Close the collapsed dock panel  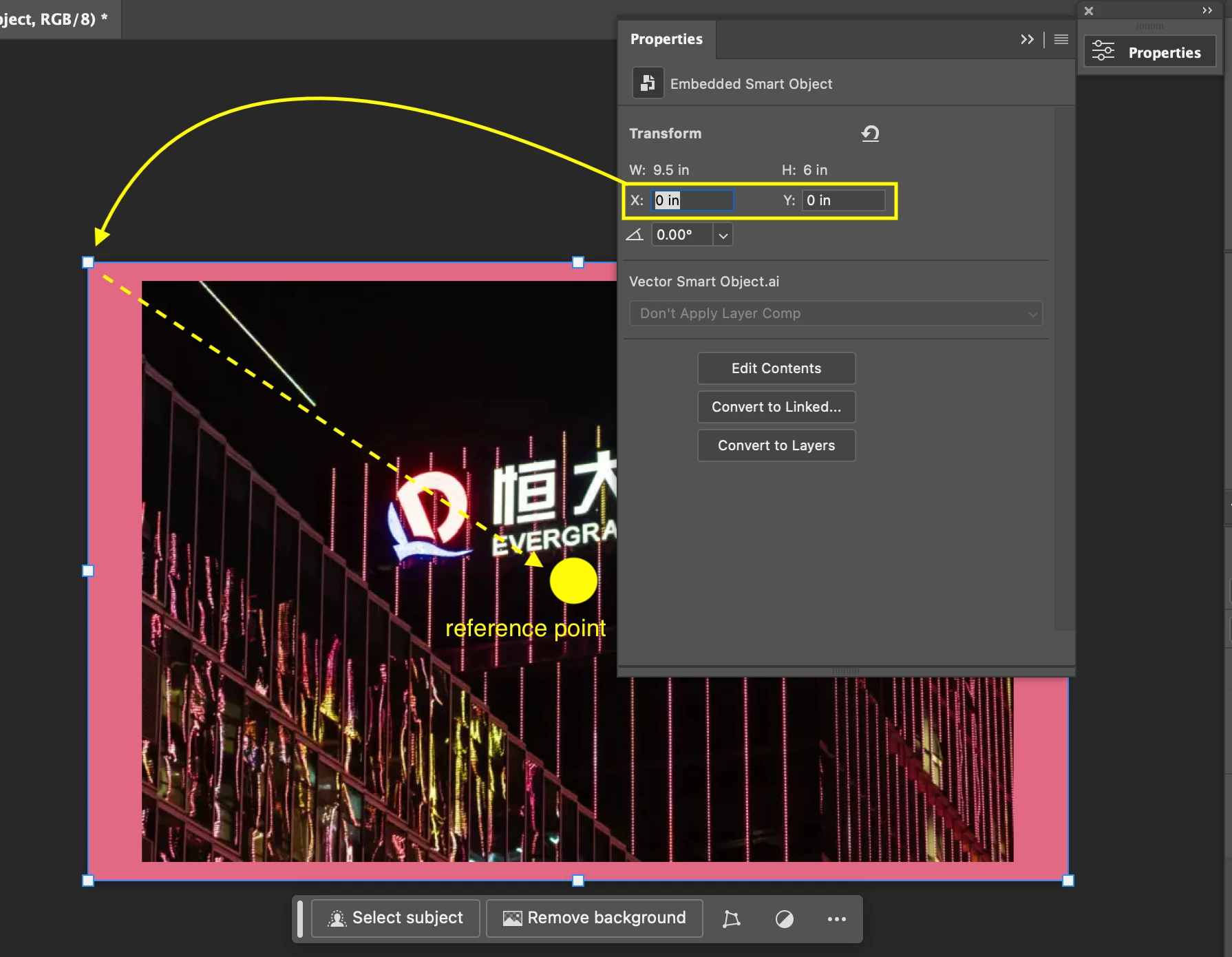tap(1089, 11)
